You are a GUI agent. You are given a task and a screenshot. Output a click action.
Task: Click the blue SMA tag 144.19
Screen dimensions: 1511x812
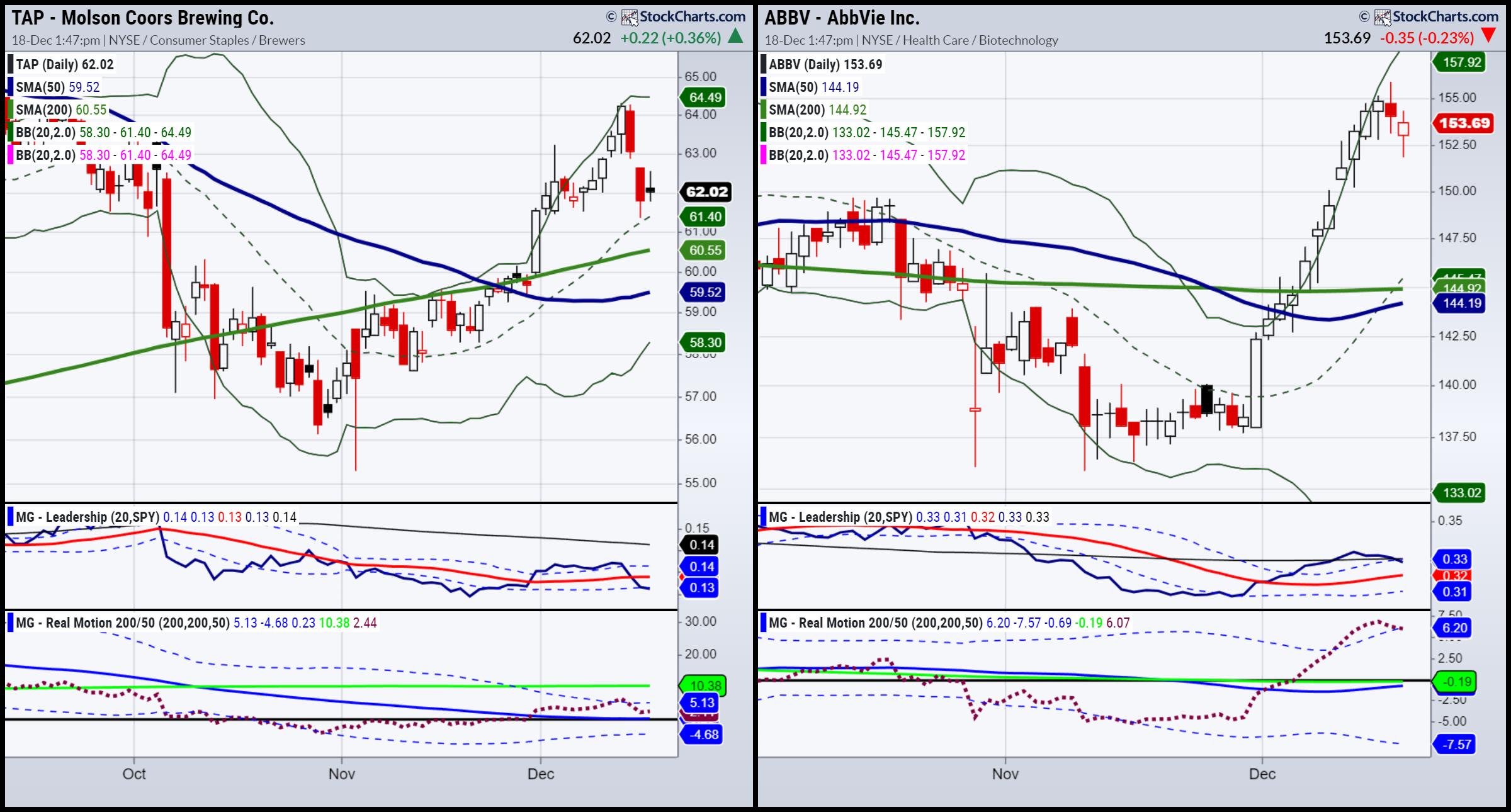pyautogui.click(x=1459, y=303)
